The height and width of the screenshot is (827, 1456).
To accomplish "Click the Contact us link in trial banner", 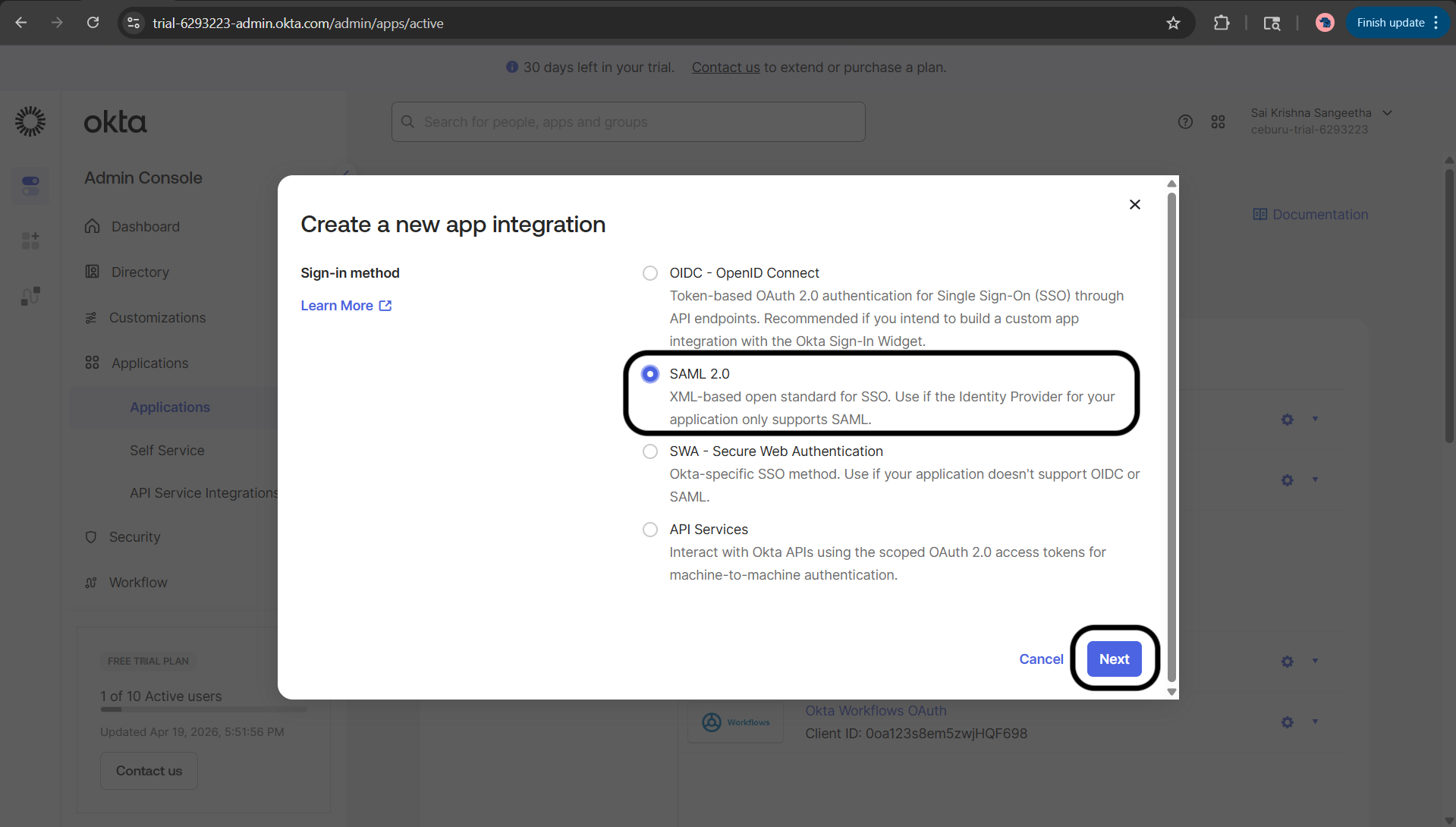I will tap(725, 68).
